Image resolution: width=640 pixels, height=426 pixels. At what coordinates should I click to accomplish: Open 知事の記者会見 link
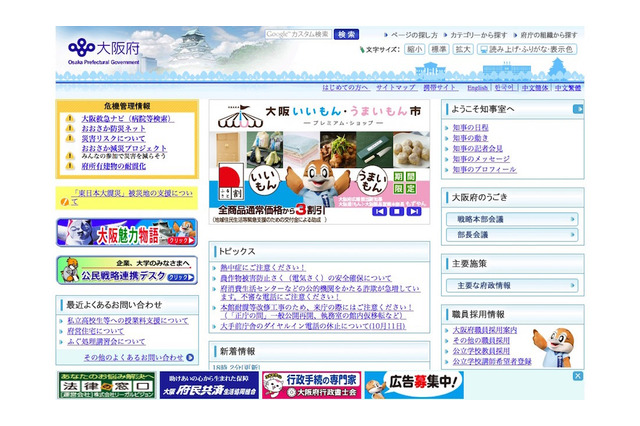[x=478, y=149]
